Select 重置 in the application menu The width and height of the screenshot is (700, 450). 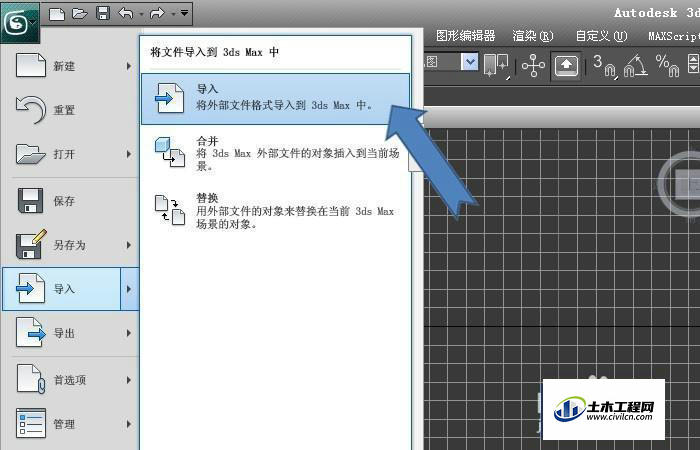(70, 110)
